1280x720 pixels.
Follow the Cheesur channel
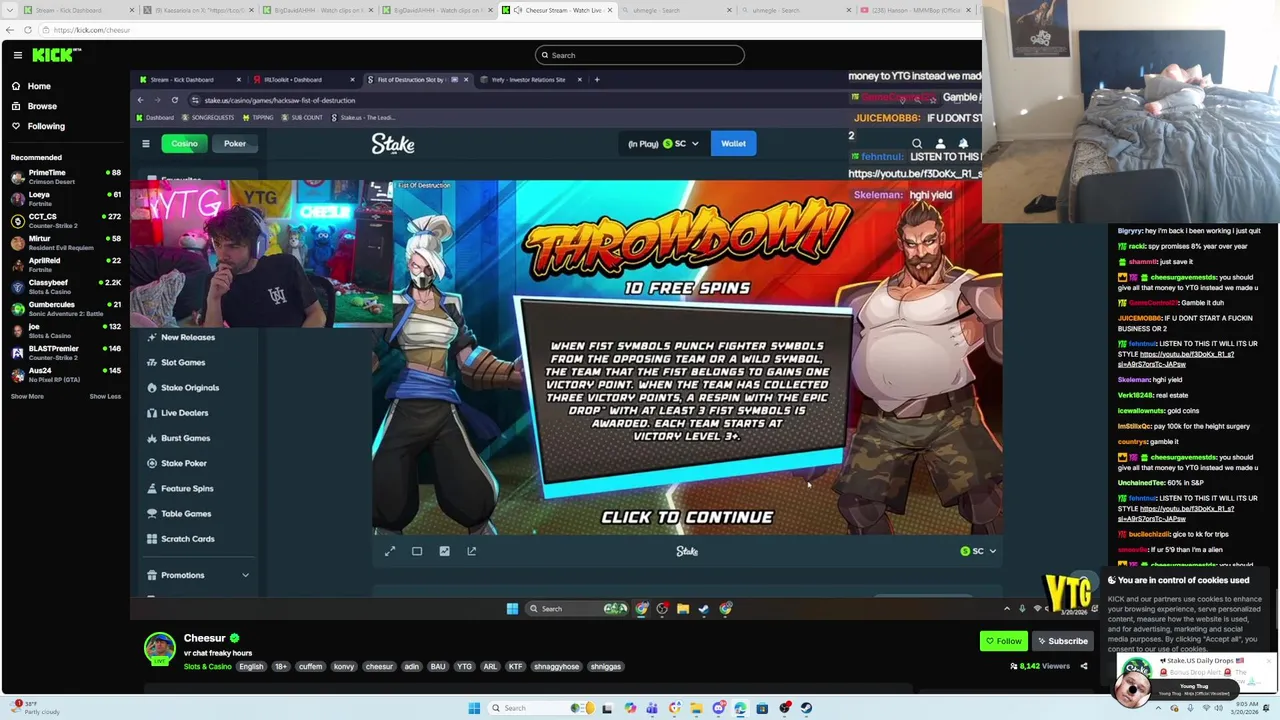[1004, 641]
